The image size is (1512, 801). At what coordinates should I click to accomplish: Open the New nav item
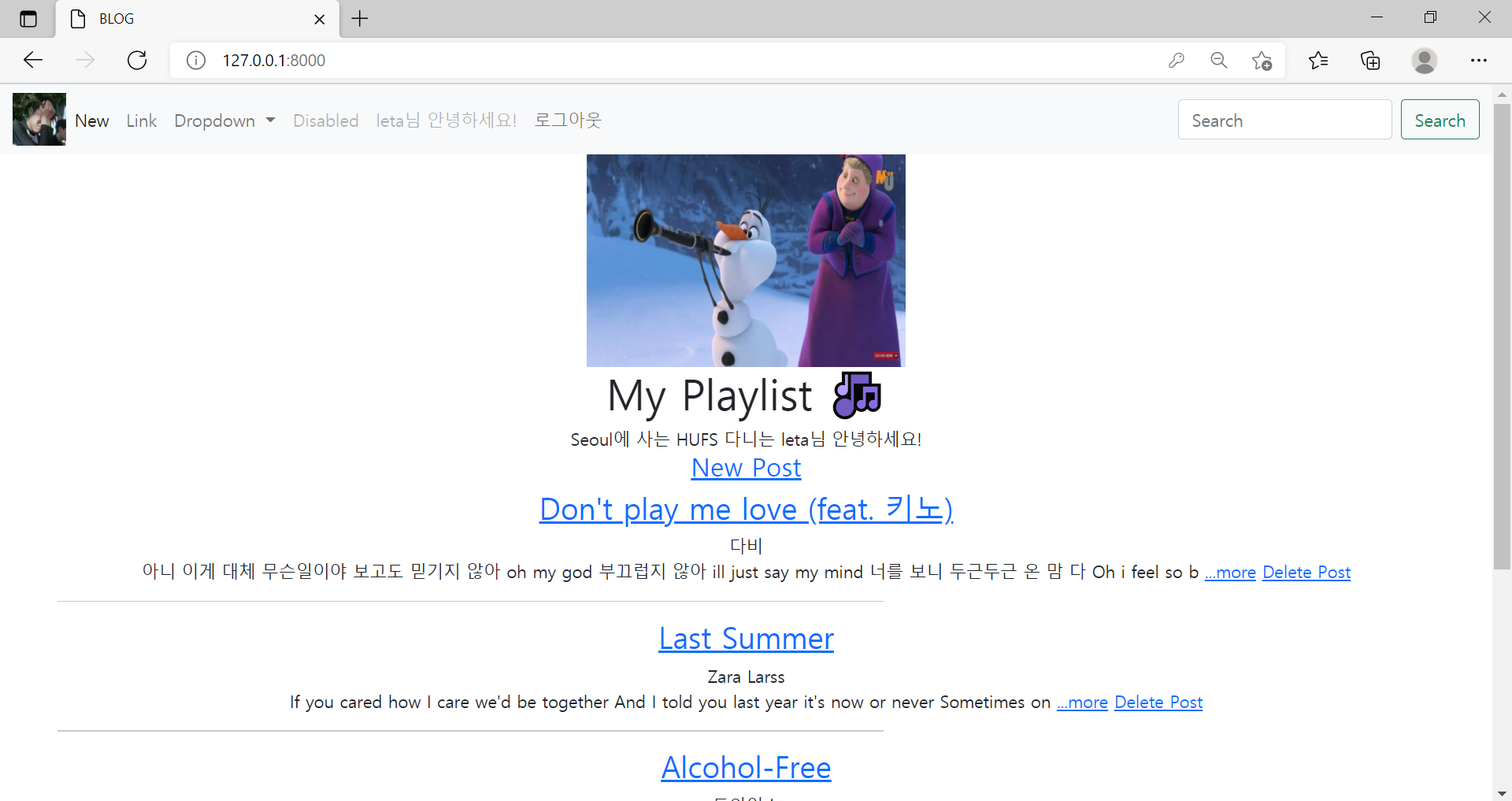[92, 121]
